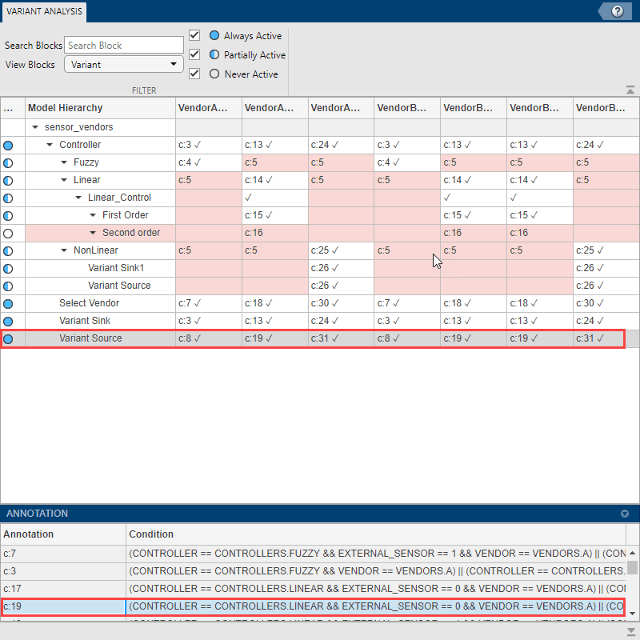The height and width of the screenshot is (640, 640).
Task: Collapse the Linear tree node
Action: [x=64, y=180]
